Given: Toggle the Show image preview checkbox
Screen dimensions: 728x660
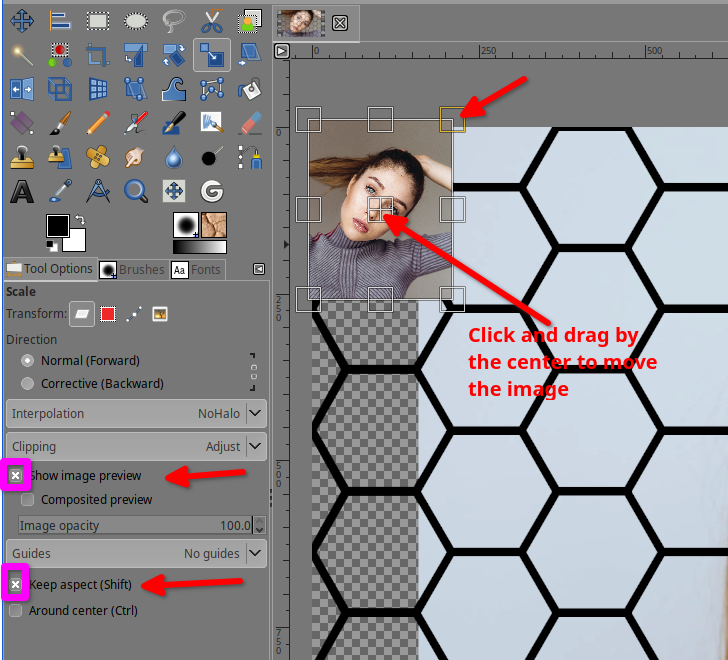Looking at the screenshot, I should pyautogui.click(x=16, y=475).
